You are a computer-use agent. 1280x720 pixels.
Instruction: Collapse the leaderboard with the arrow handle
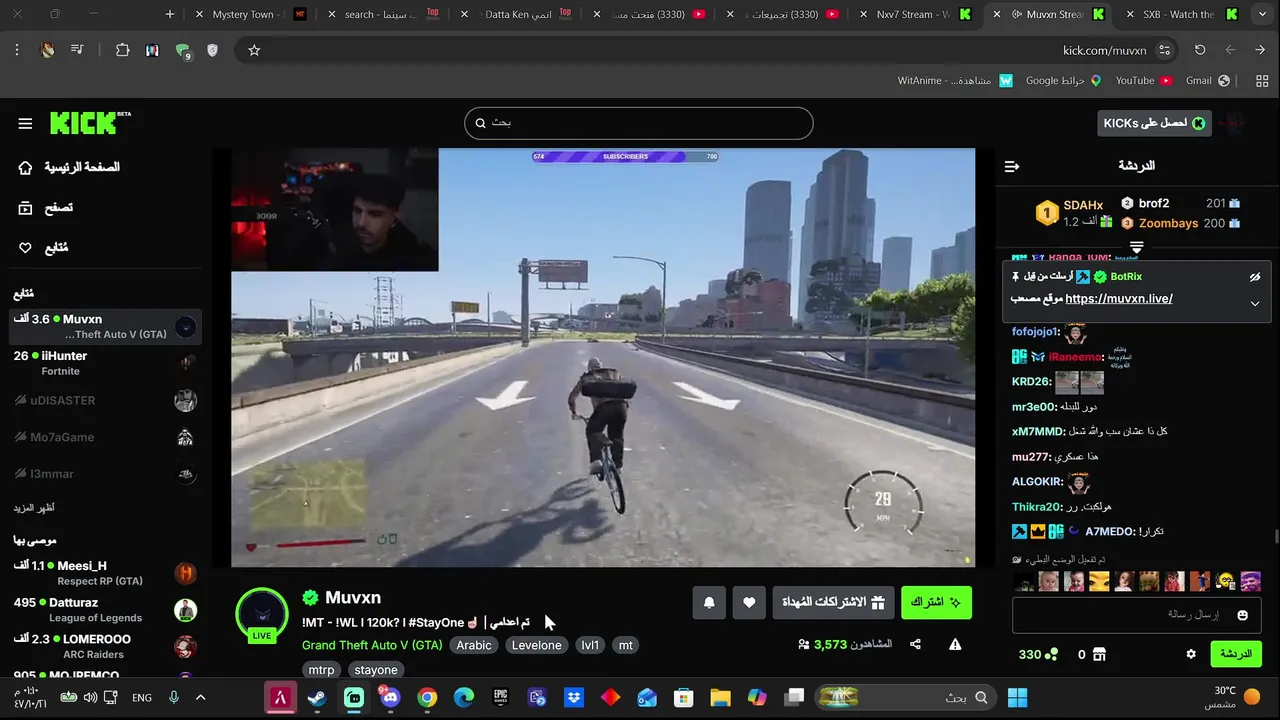tap(1136, 247)
